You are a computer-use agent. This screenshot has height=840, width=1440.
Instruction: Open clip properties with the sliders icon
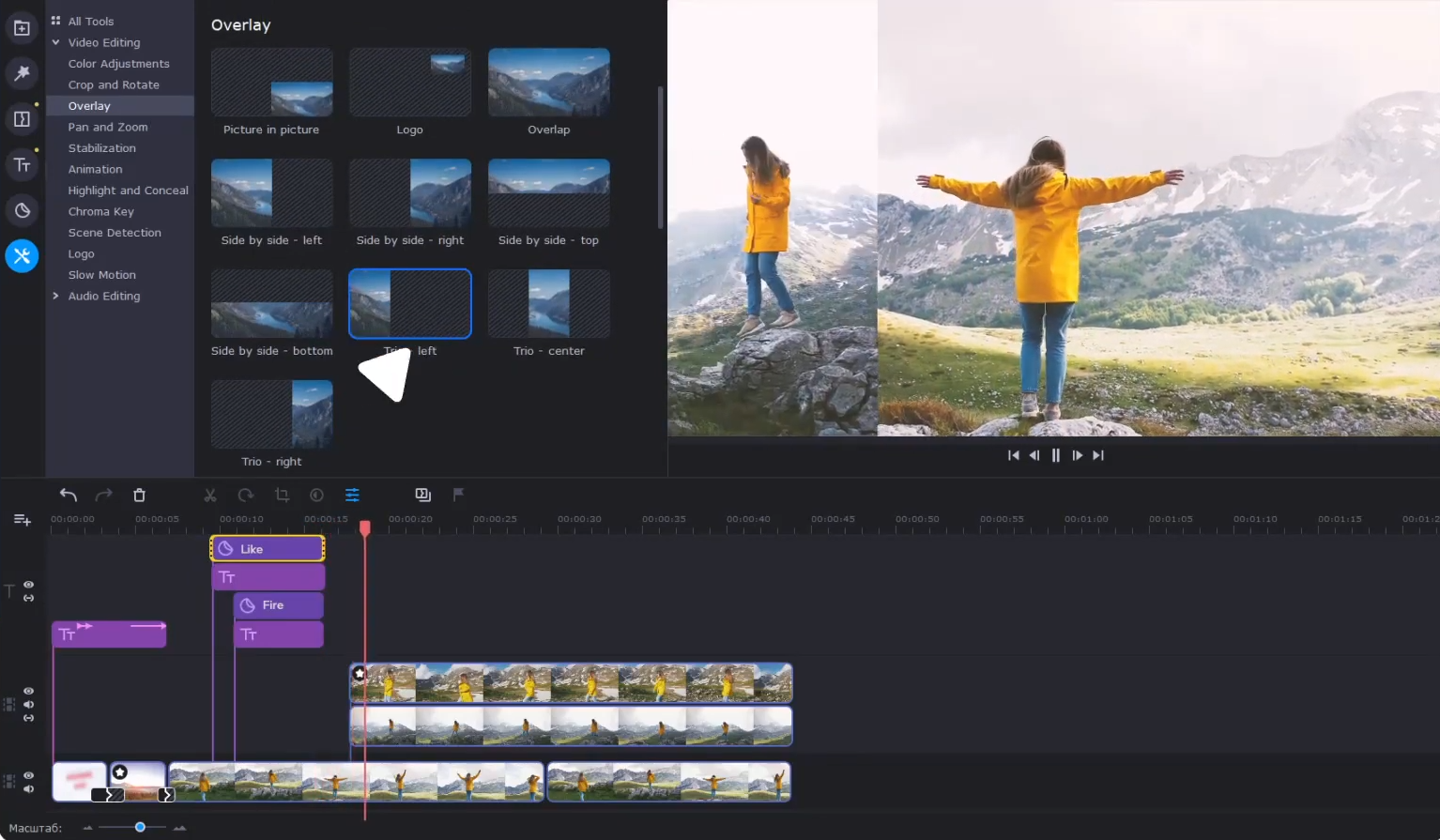tap(352, 495)
